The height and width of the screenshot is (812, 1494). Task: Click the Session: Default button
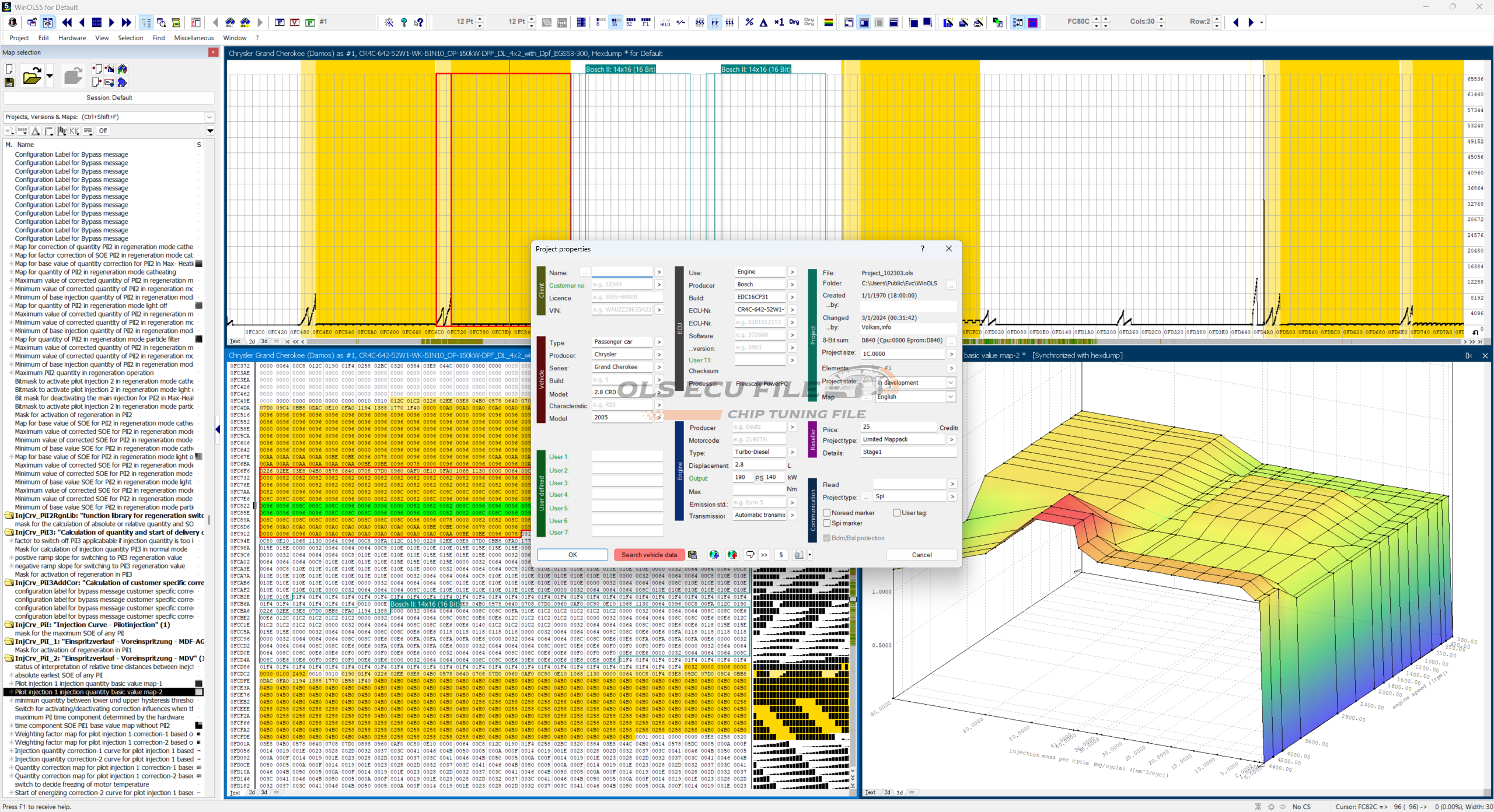point(109,97)
